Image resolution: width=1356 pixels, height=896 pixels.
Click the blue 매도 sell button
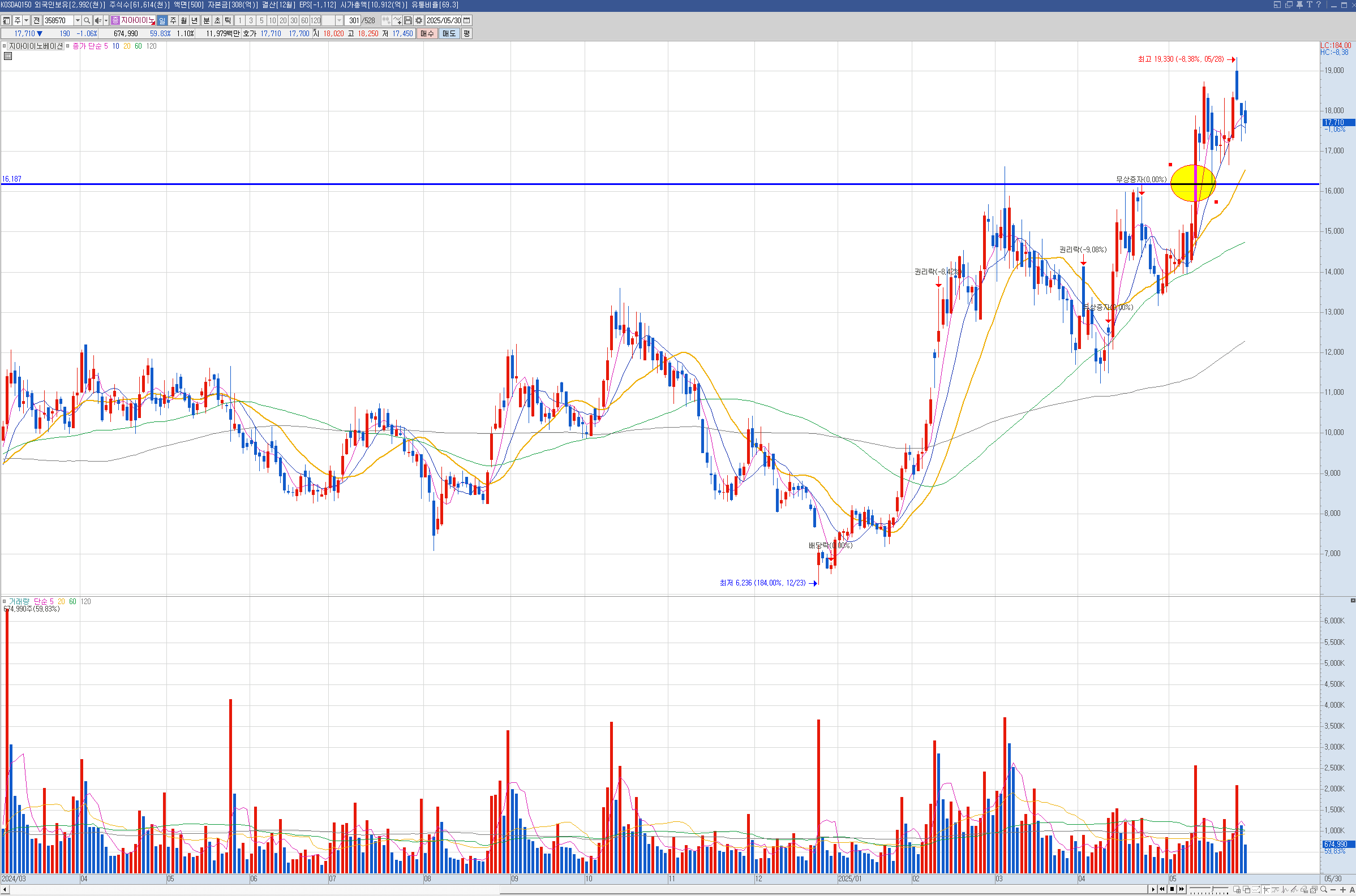coord(449,34)
